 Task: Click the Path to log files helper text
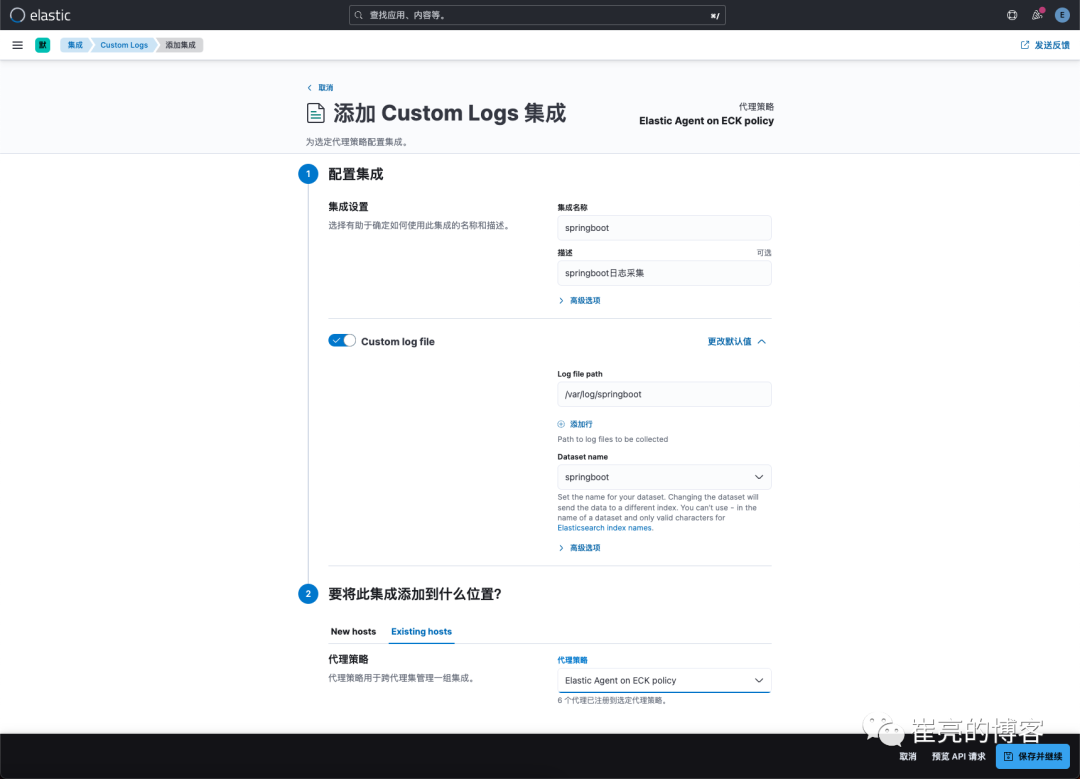point(612,439)
